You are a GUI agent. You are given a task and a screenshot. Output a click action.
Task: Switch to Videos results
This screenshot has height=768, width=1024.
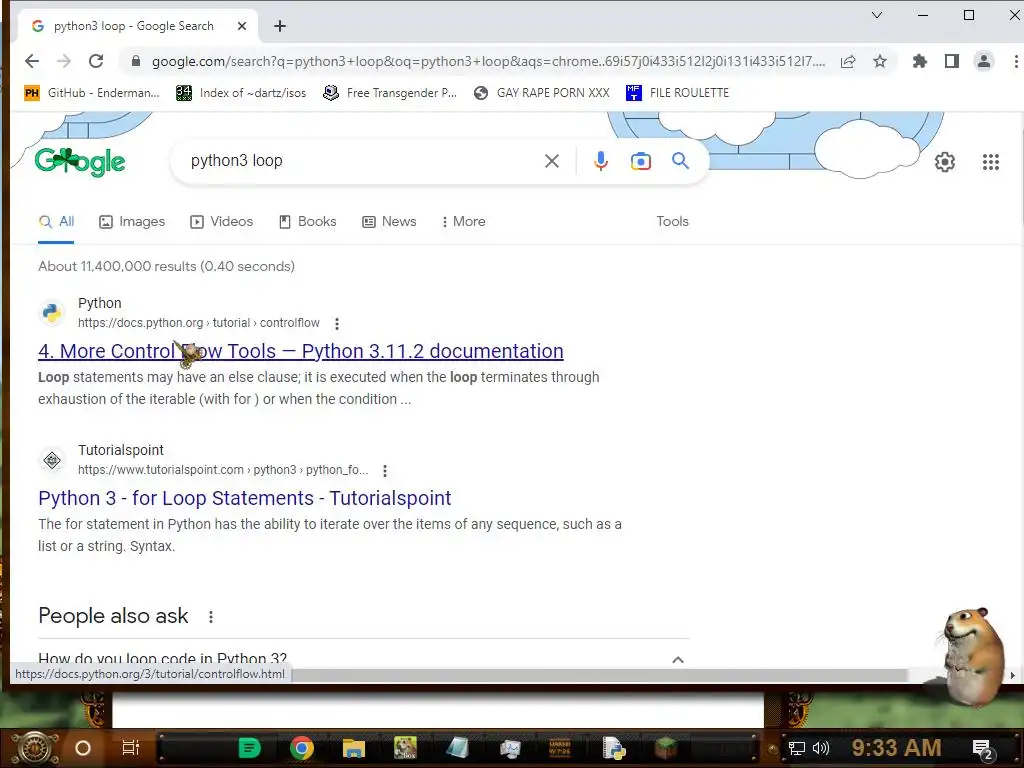[x=221, y=221]
